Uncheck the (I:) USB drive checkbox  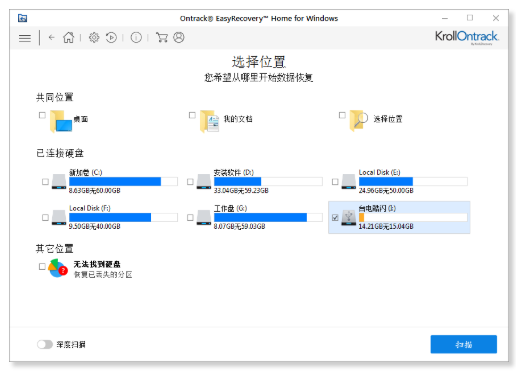335,217
